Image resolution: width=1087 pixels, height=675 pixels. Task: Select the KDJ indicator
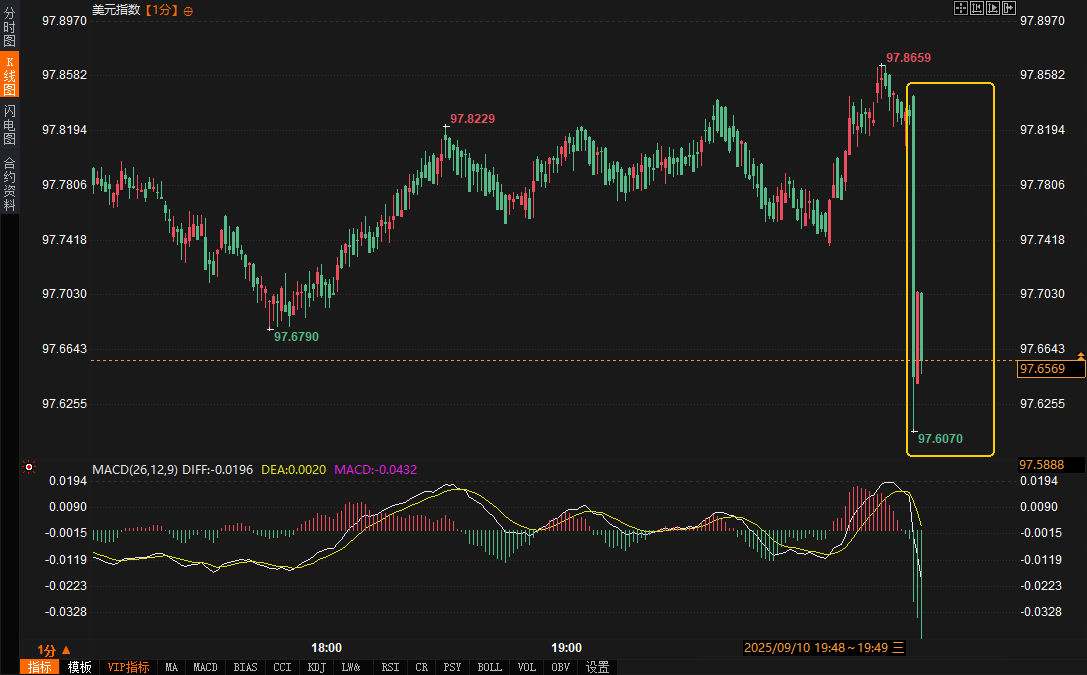coord(317,667)
